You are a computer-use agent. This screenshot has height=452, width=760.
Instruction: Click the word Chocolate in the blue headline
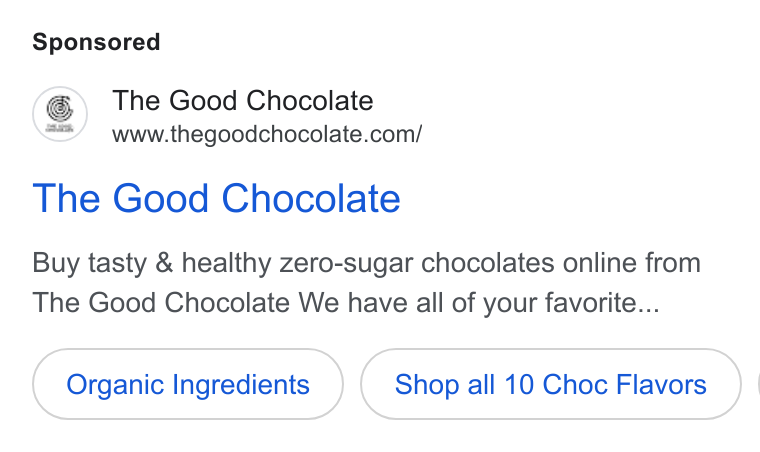[311, 198]
